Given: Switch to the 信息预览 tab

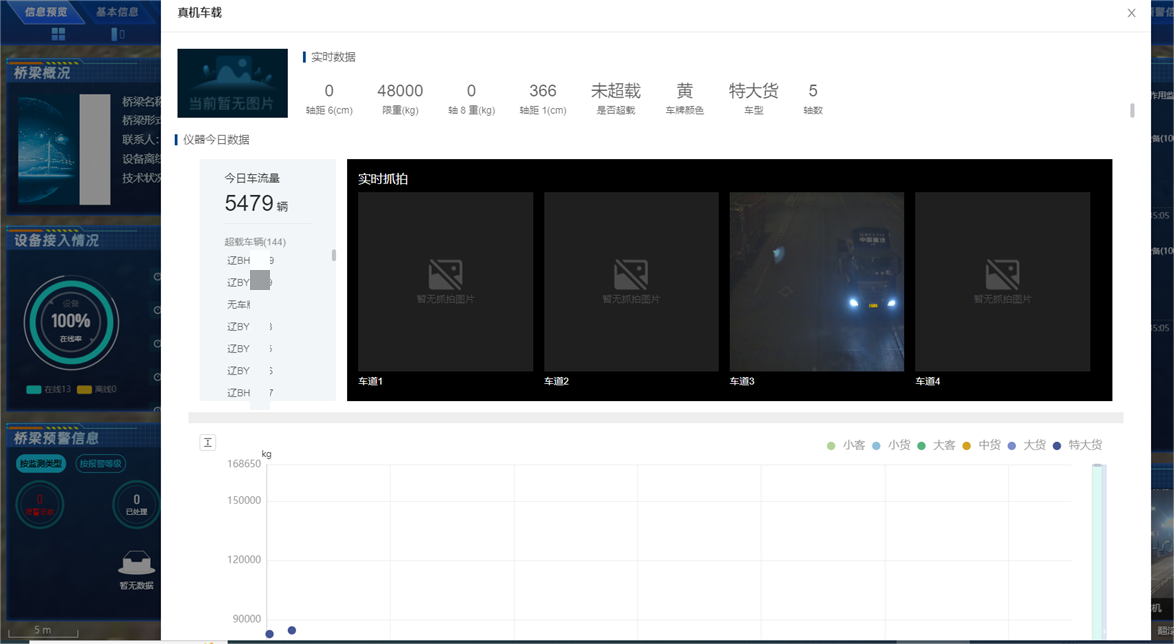Looking at the screenshot, I should [46, 12].
